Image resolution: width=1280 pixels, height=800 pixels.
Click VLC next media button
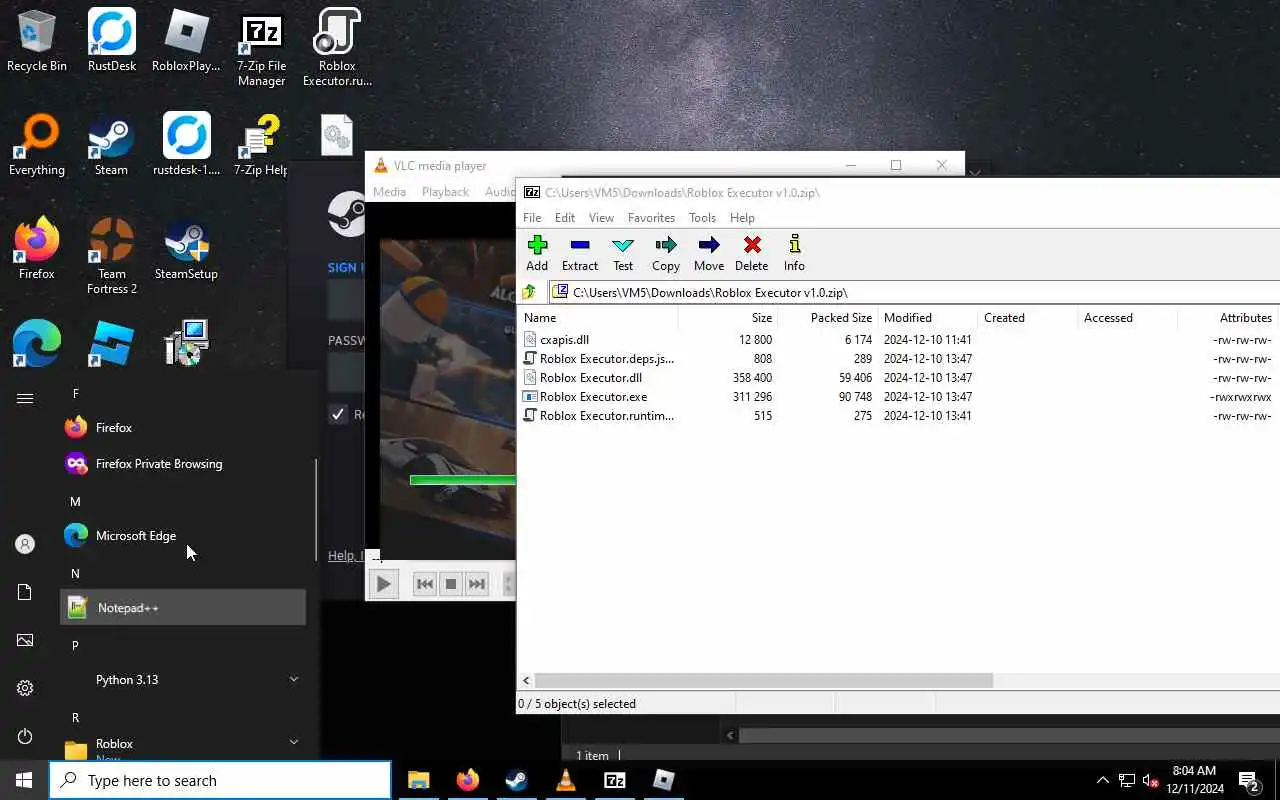point(477,584)
